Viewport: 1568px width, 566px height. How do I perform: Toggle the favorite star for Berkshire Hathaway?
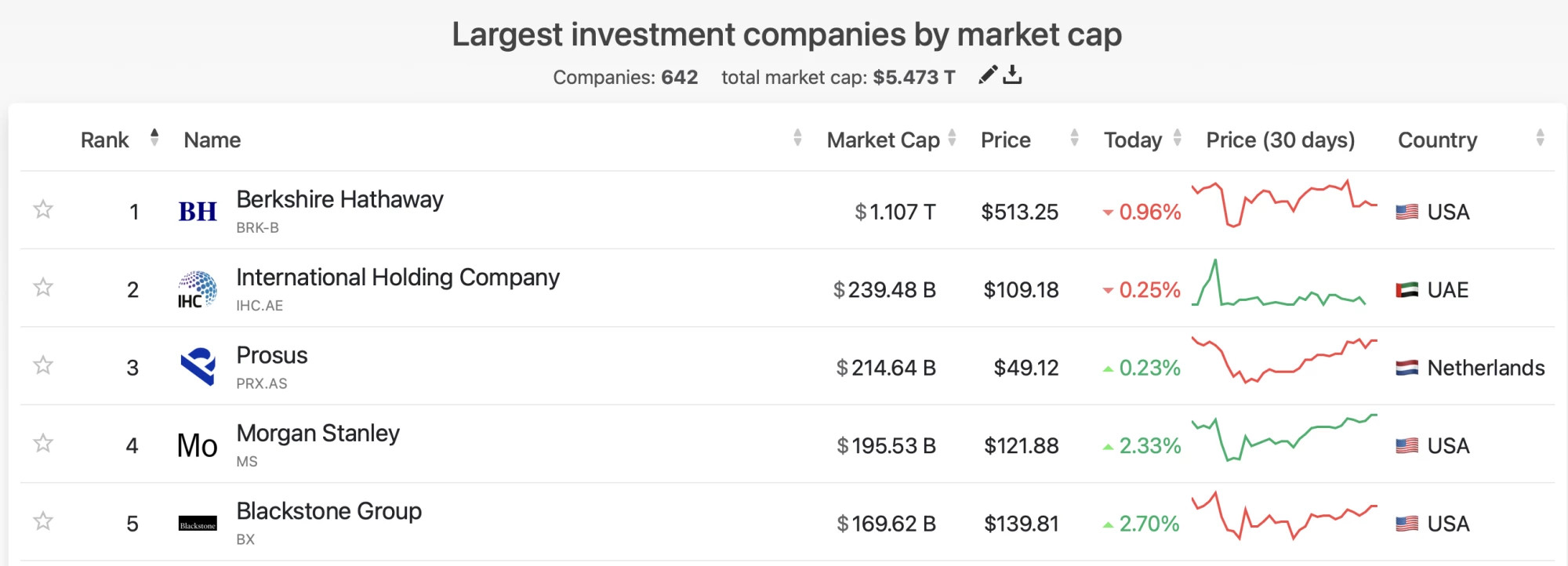click(43, 209)
